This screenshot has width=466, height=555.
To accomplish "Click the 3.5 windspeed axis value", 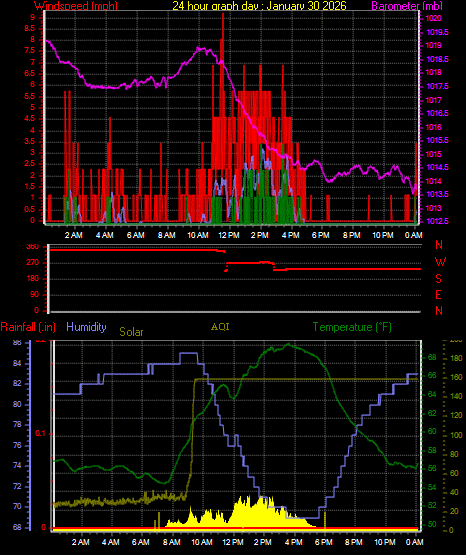I will click(29, 142).
